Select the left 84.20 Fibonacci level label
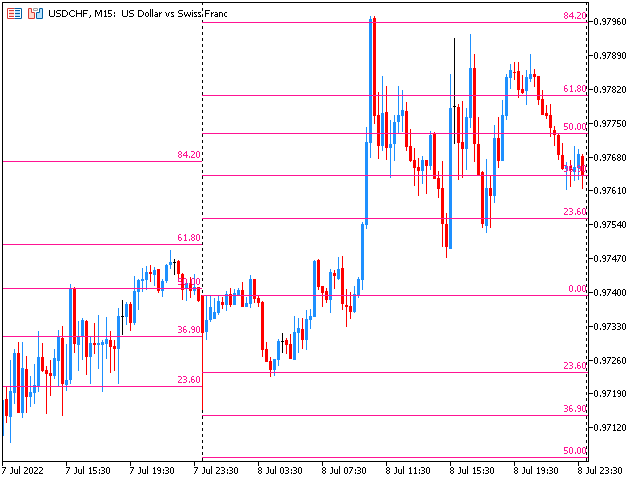The image size is (640, 480). click(188, 155)
